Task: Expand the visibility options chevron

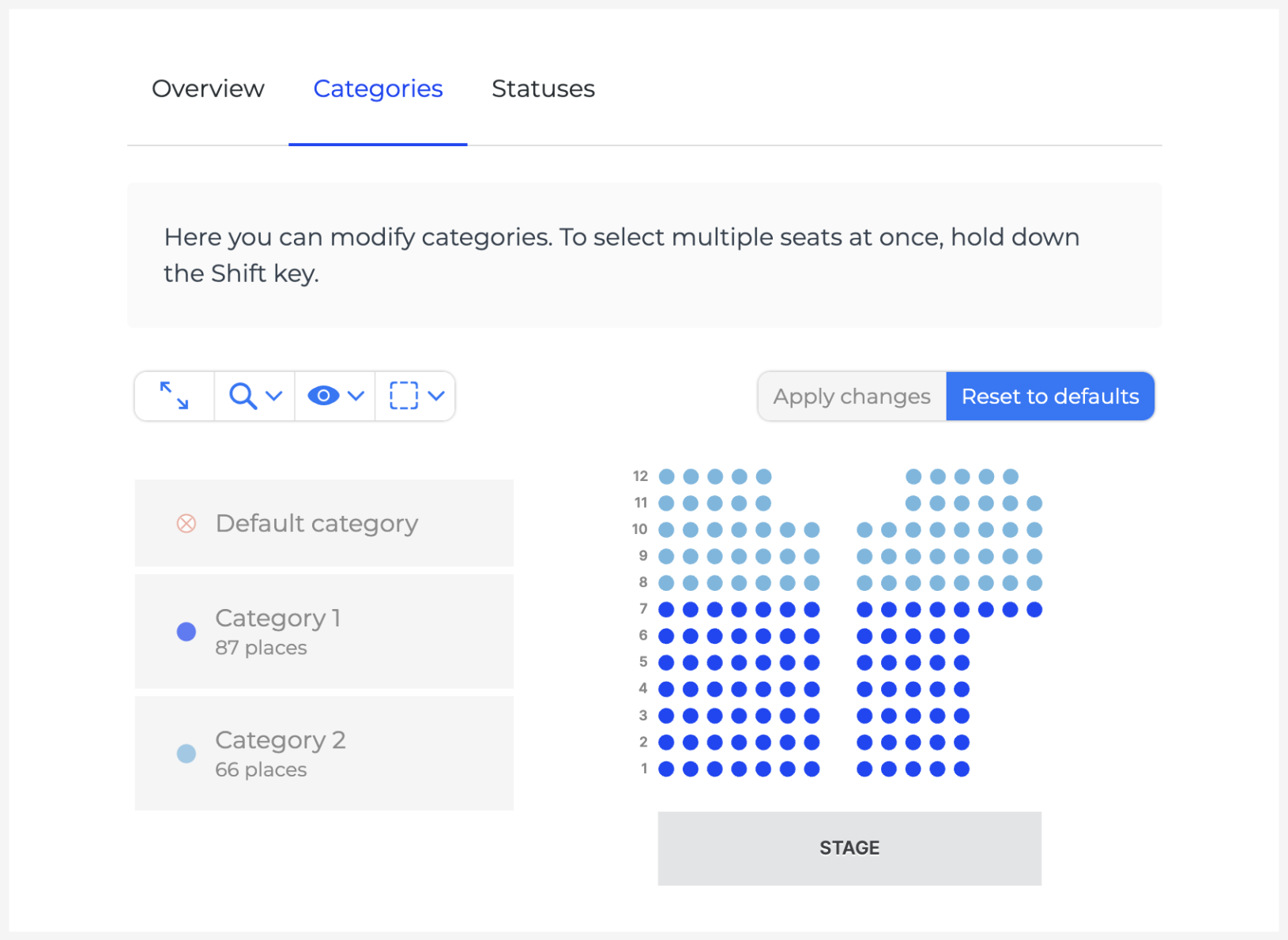Action: [357, 396]
